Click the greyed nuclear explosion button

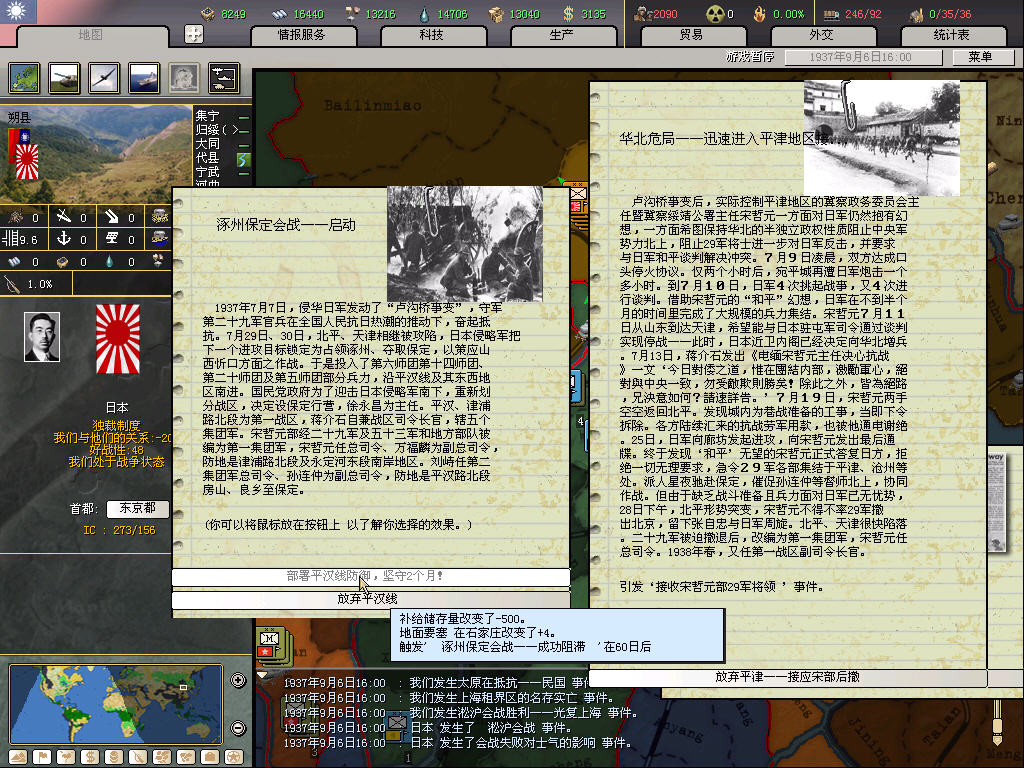tap(184, 78)
